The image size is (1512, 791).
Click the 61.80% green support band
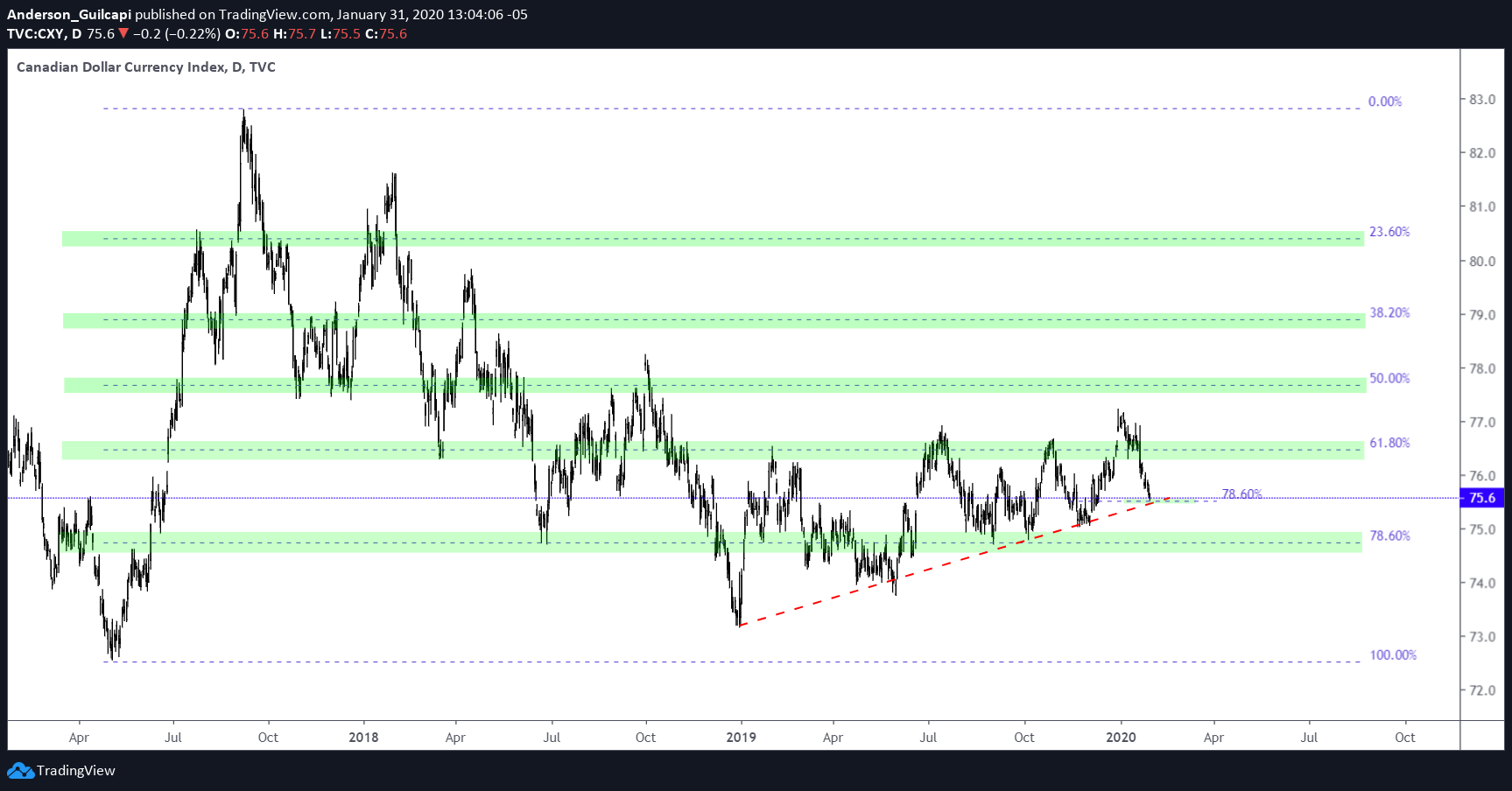pos(713,451)
